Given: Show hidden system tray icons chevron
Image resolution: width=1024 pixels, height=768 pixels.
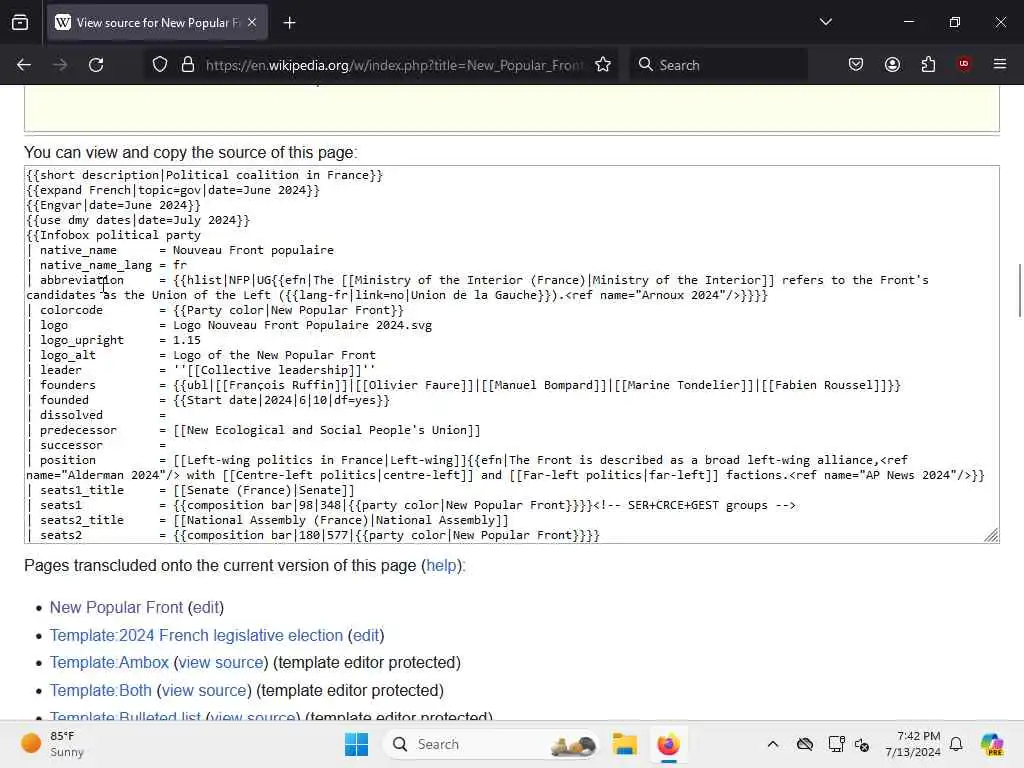Looking at the screenshot, I should click(x=773, y=744).
